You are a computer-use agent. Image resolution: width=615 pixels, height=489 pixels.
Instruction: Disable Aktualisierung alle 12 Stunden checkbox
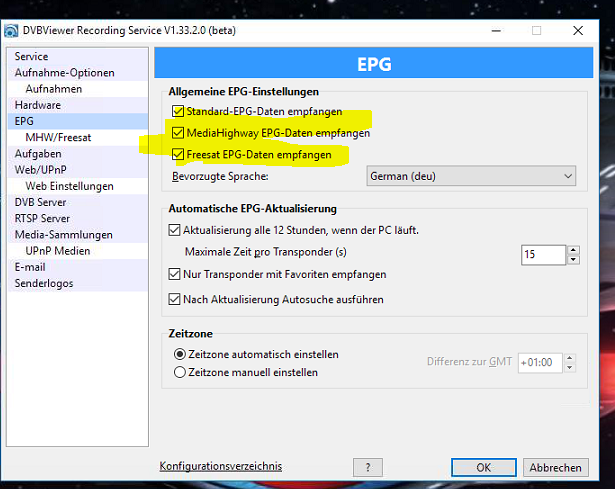click(175, 230)
